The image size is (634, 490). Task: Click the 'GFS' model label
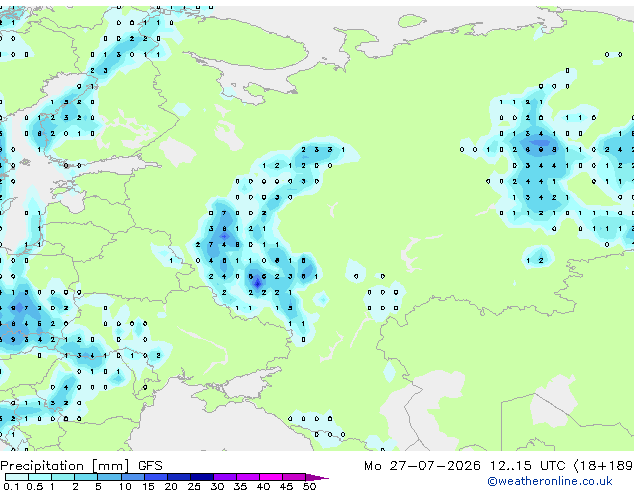point(150,466)
